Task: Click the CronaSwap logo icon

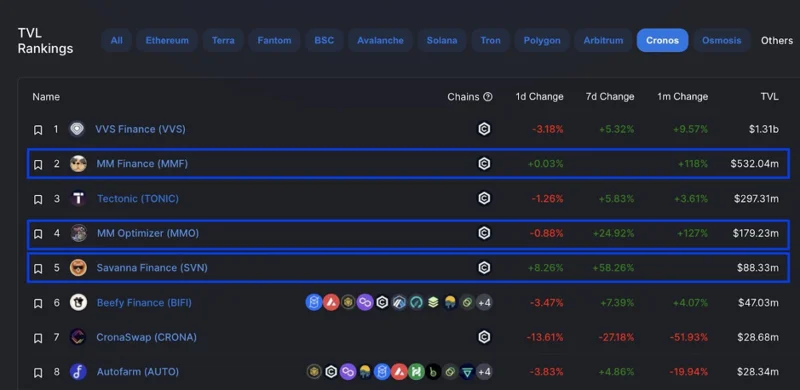Action: (x=78, y=337)
